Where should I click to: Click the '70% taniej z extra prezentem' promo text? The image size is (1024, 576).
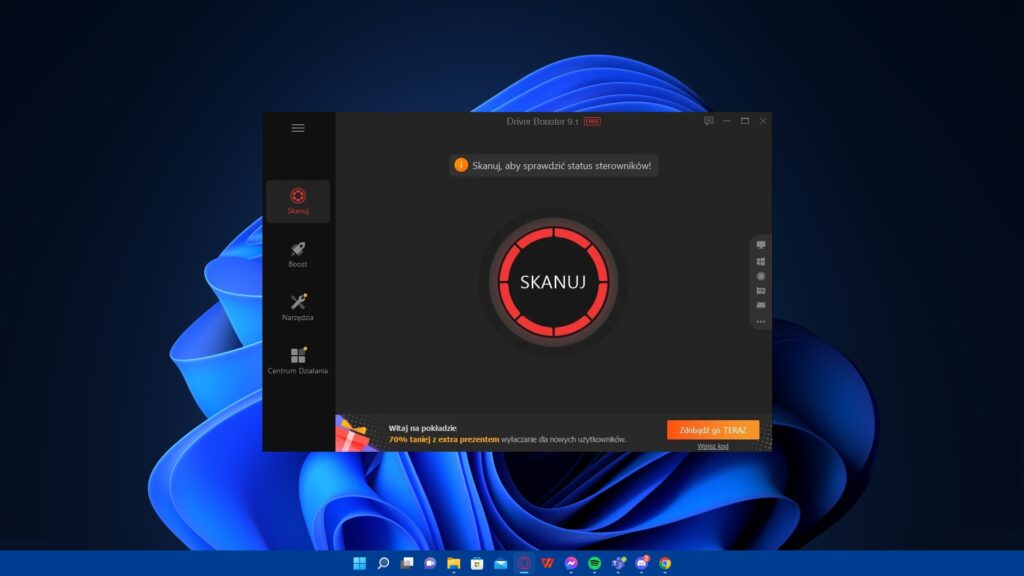click(x=444, y=440)
